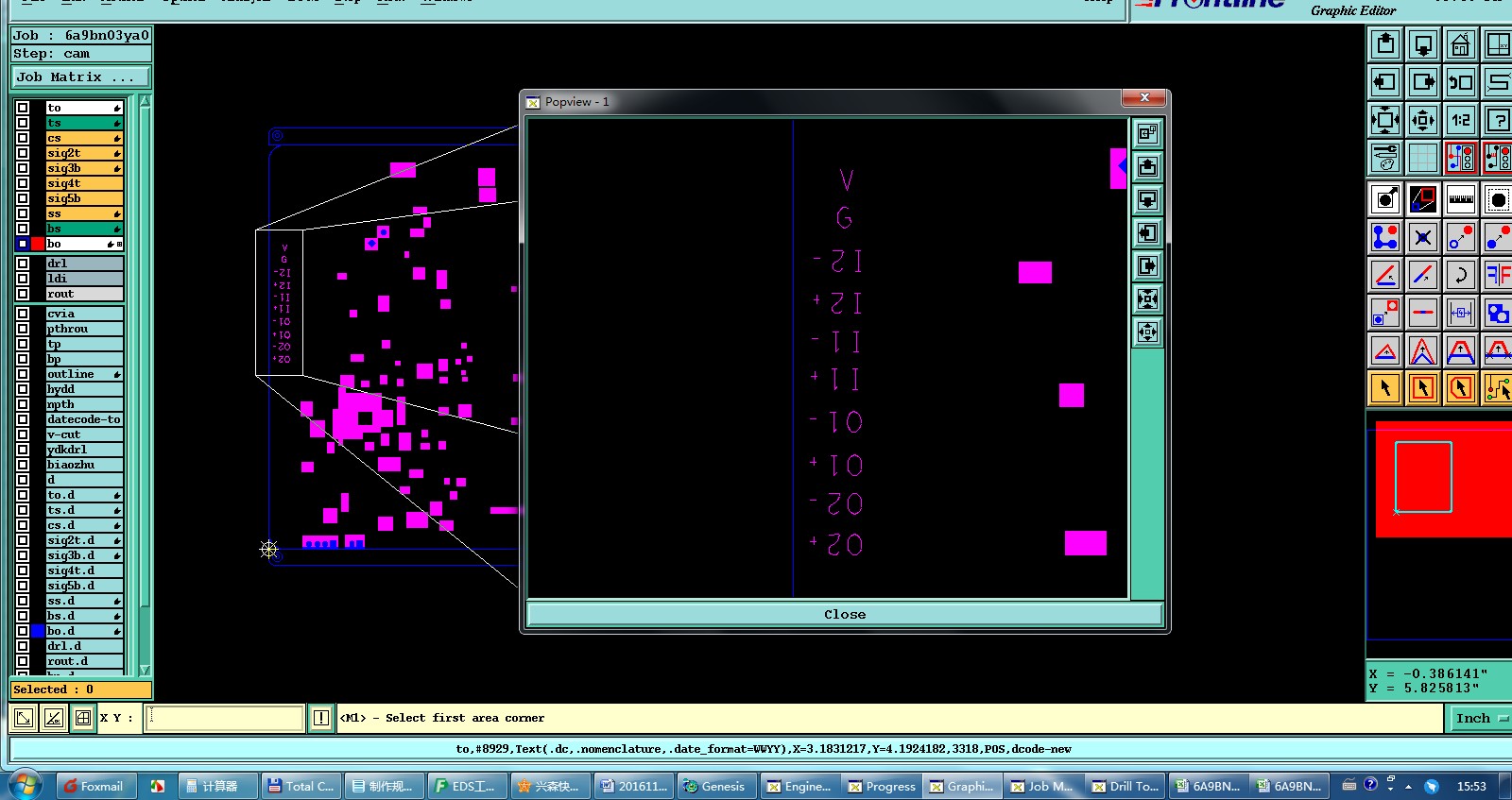
Task: Click the Popview zoom out icon
Action: pos(1147,332)
